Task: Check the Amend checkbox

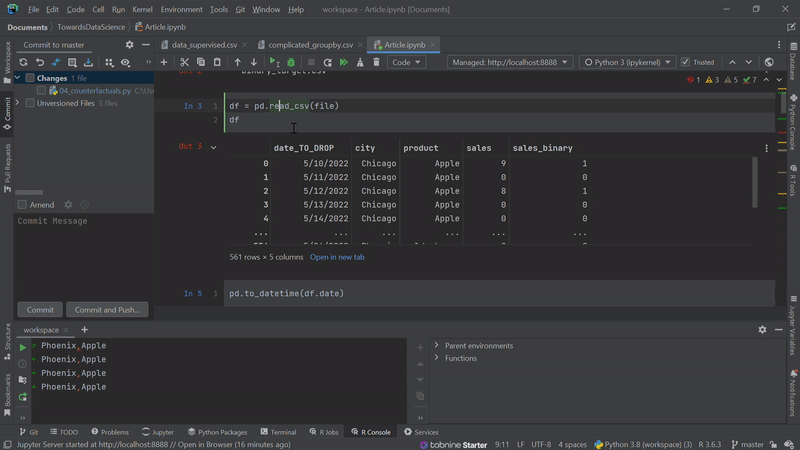Action: (22, 205)
